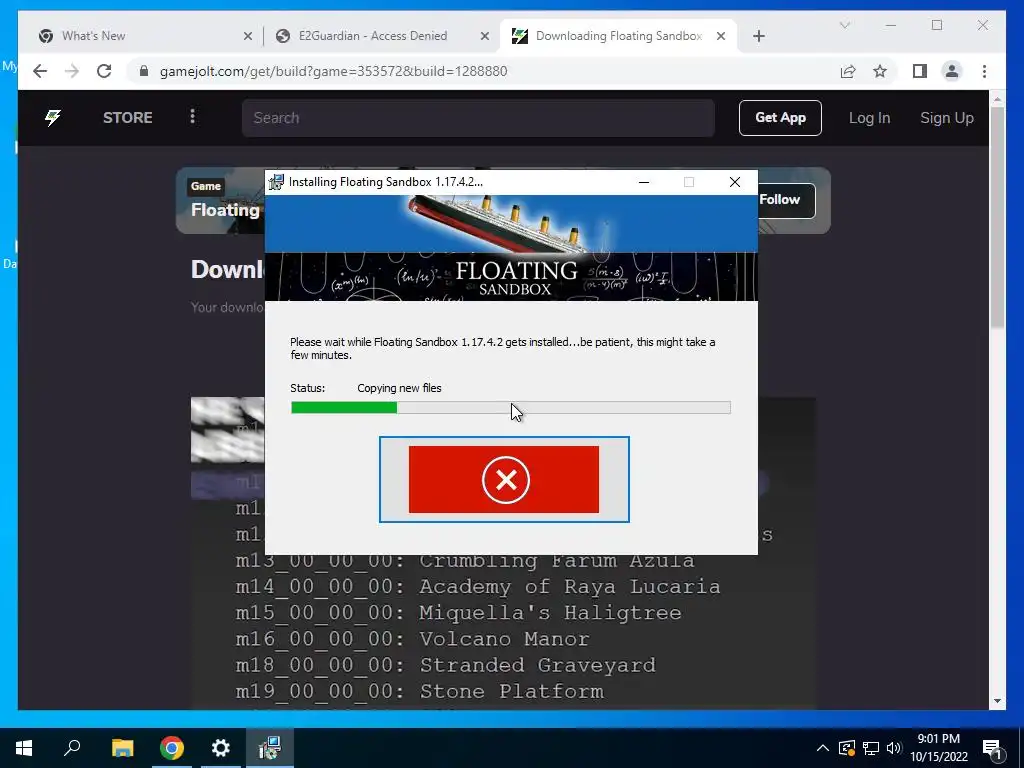Follow the Floating Sandbox game

pyautogui.click(x=786, y=200)
